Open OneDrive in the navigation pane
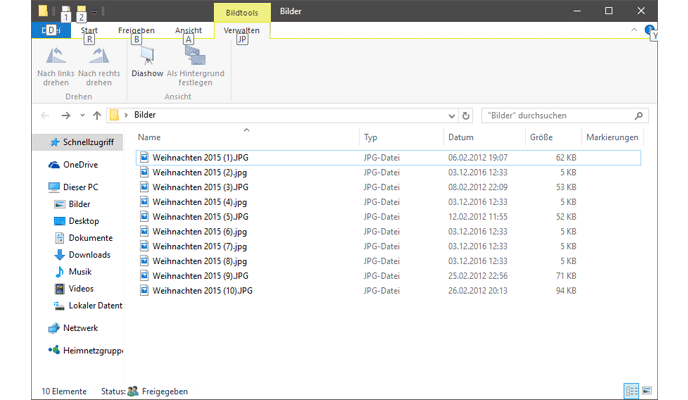688x400 pixels. click(79, 165)
